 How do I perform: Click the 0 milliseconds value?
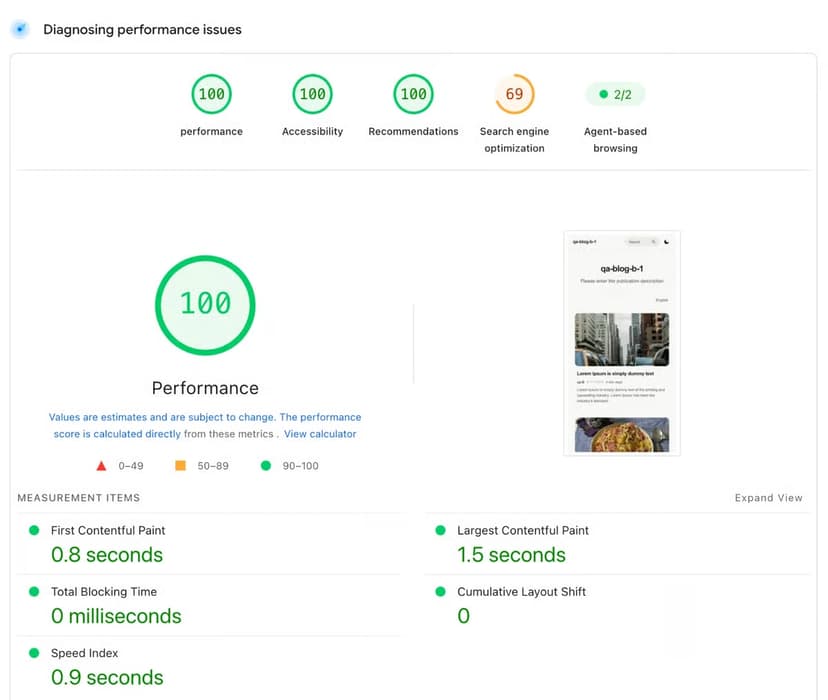[x=116, y=616]
